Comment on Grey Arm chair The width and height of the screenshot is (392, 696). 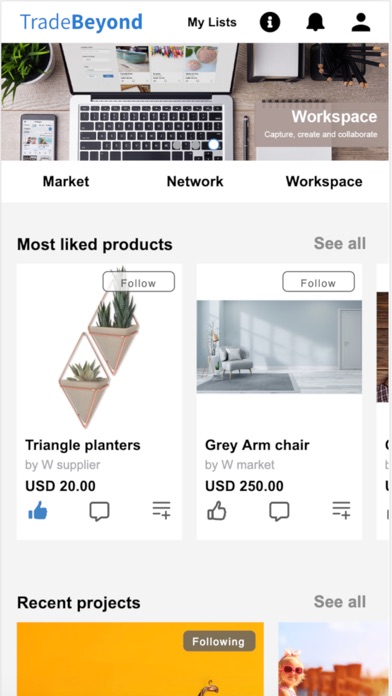click(x=279, y=511)
